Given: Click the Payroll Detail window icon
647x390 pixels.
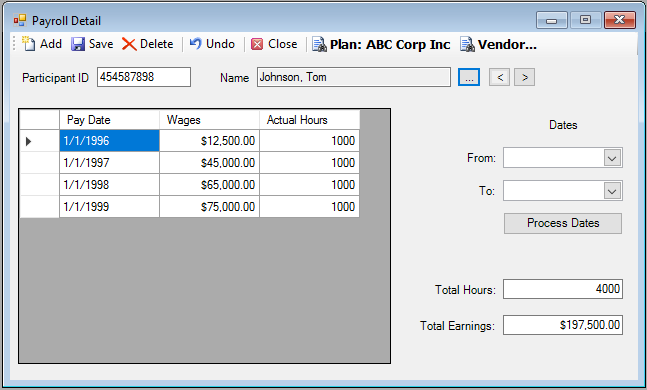Looking at the screenshot, I should click(20, 20).
